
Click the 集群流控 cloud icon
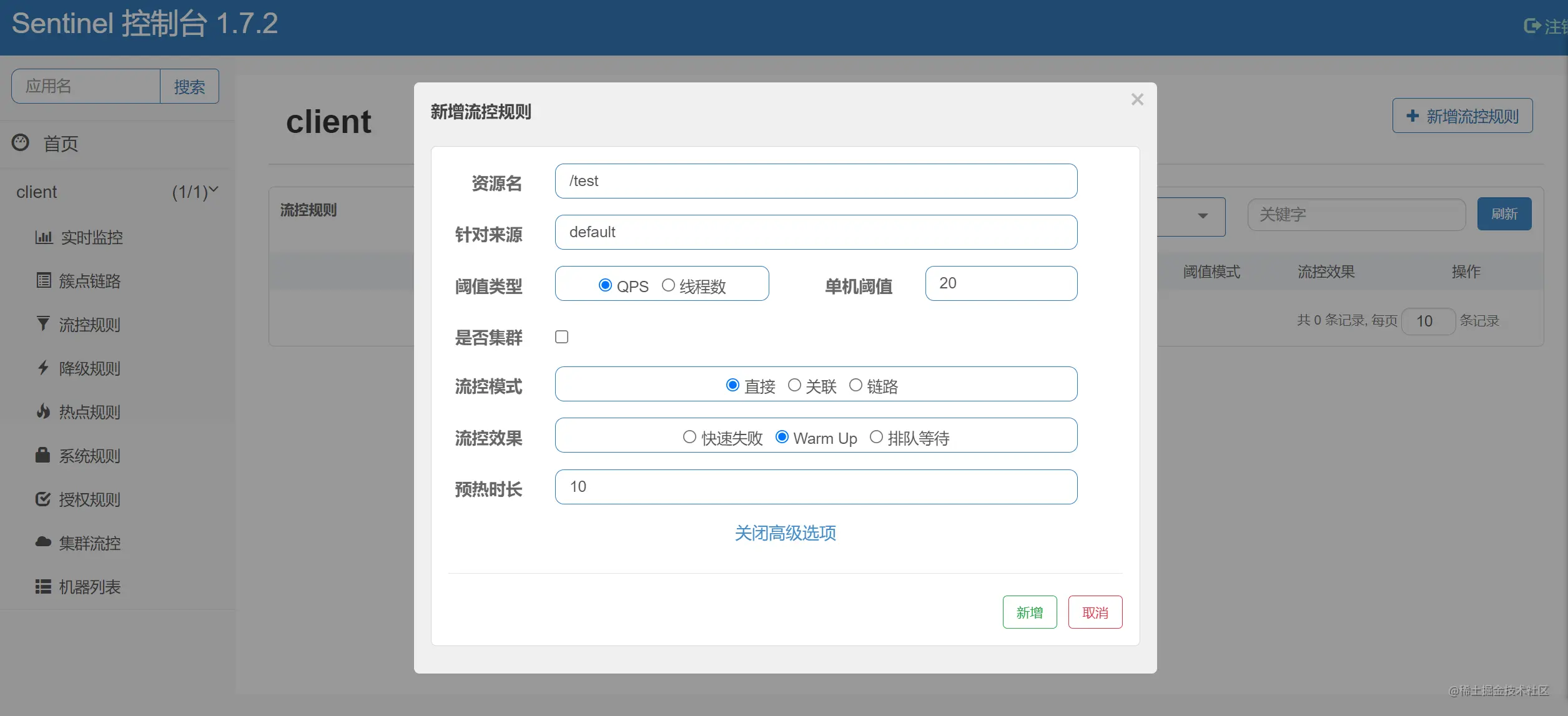(43, 542)
